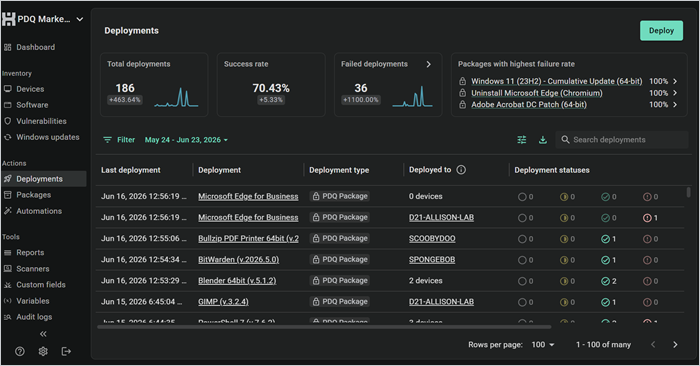The width and height of the screenshot is (700, 366).
Task: Click the horizontal table scrollbar
Action: coord(324,327)
